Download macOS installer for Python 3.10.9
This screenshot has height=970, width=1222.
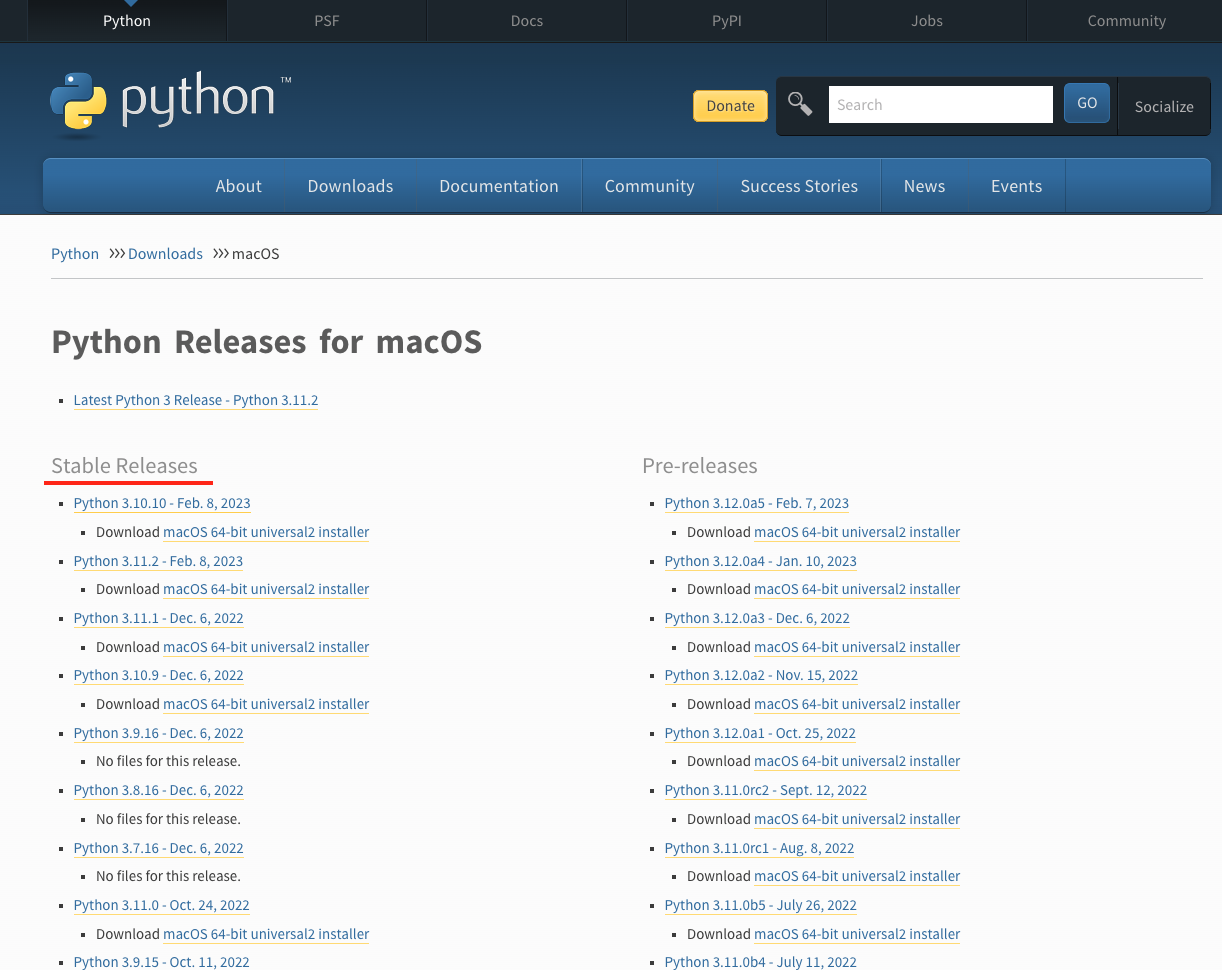click(x=266, y=704)
